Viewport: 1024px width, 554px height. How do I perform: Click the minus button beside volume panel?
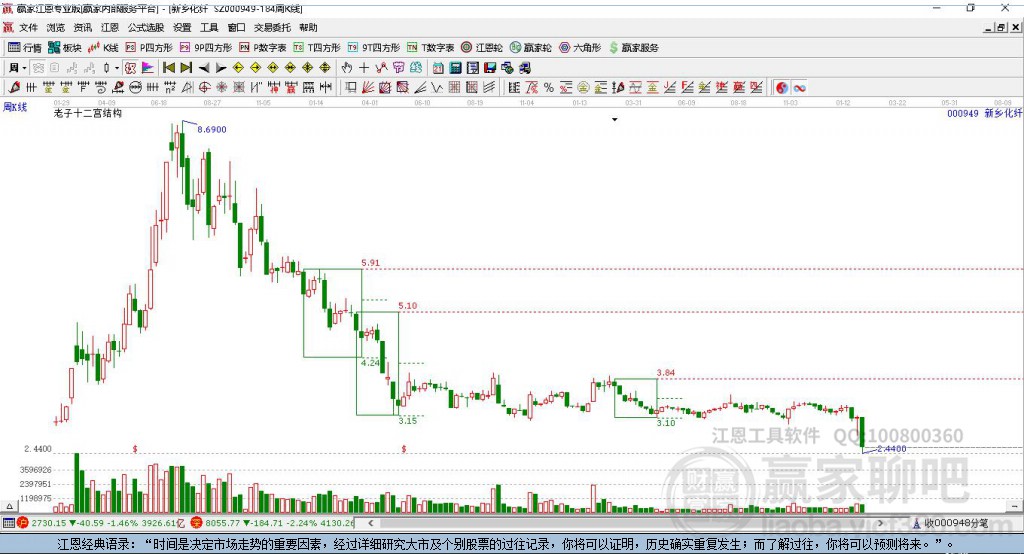[x=1014, y=506]
